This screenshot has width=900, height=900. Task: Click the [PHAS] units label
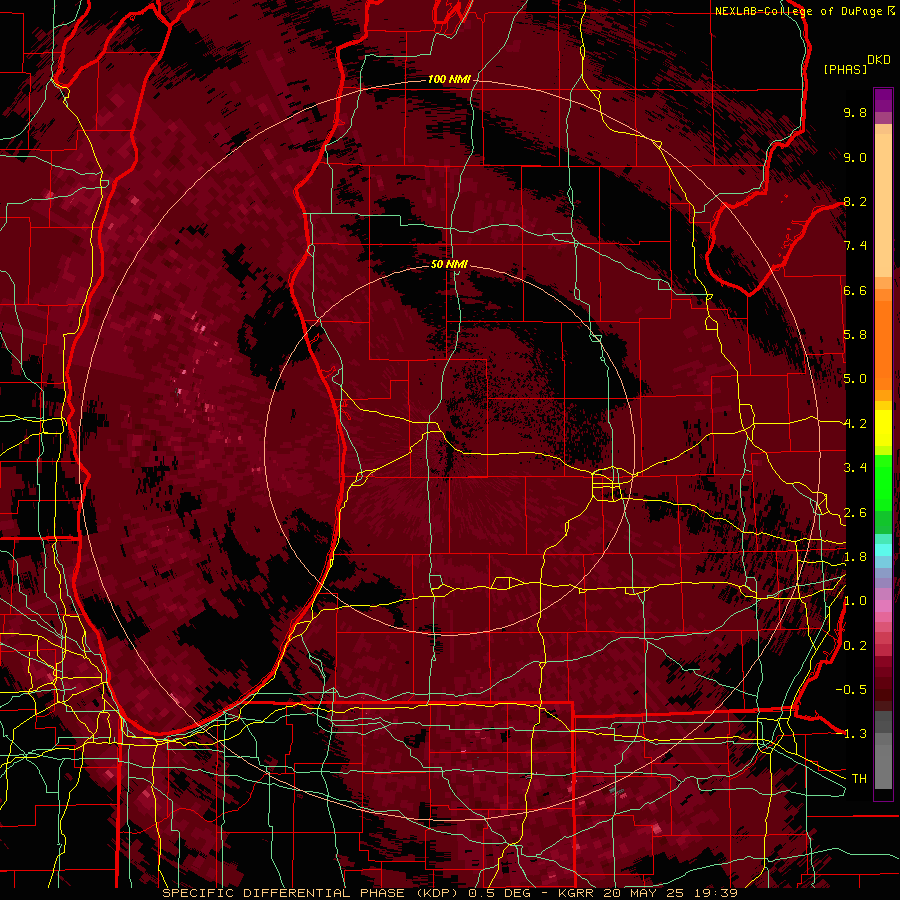point(845,69)
